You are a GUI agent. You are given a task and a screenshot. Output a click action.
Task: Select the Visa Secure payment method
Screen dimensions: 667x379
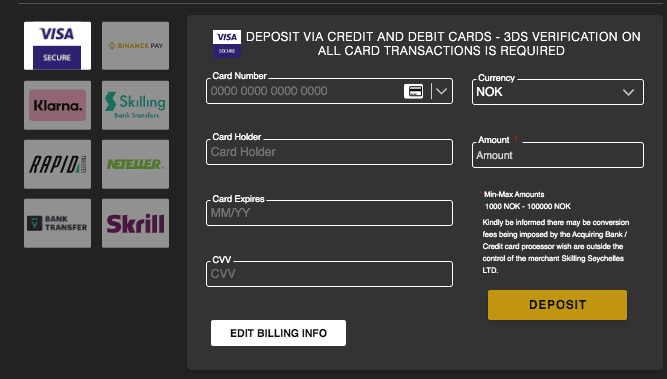[57, 46]
